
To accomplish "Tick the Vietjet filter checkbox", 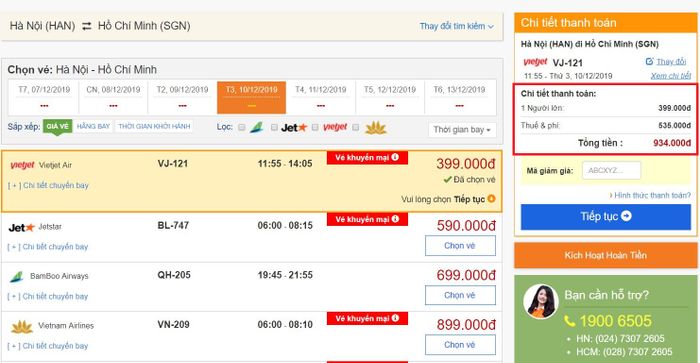I will (x=315, y=128).
